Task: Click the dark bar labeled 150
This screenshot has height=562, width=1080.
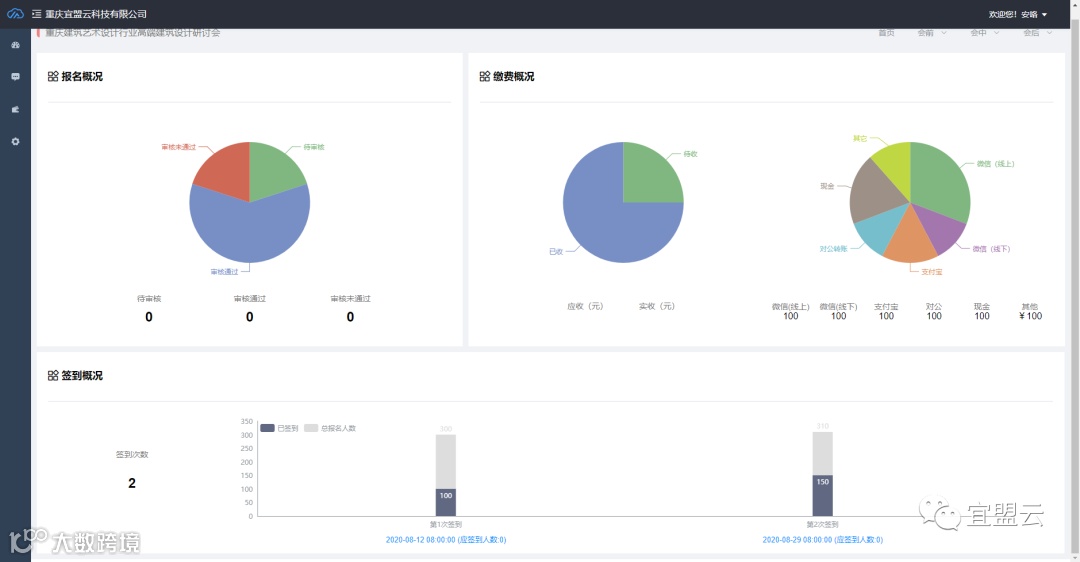Action: (822, 495)
